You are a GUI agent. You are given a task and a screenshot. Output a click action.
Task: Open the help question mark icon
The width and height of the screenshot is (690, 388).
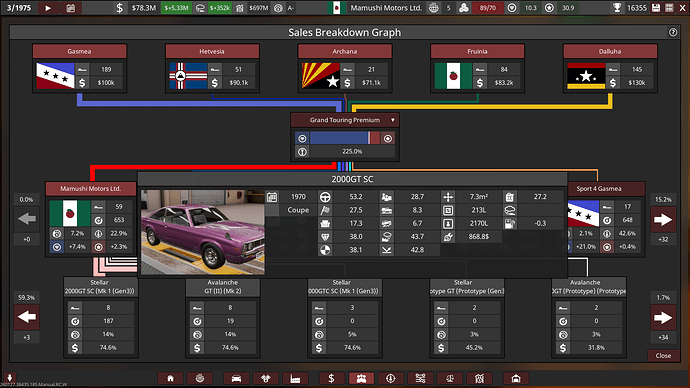[673, 32]
